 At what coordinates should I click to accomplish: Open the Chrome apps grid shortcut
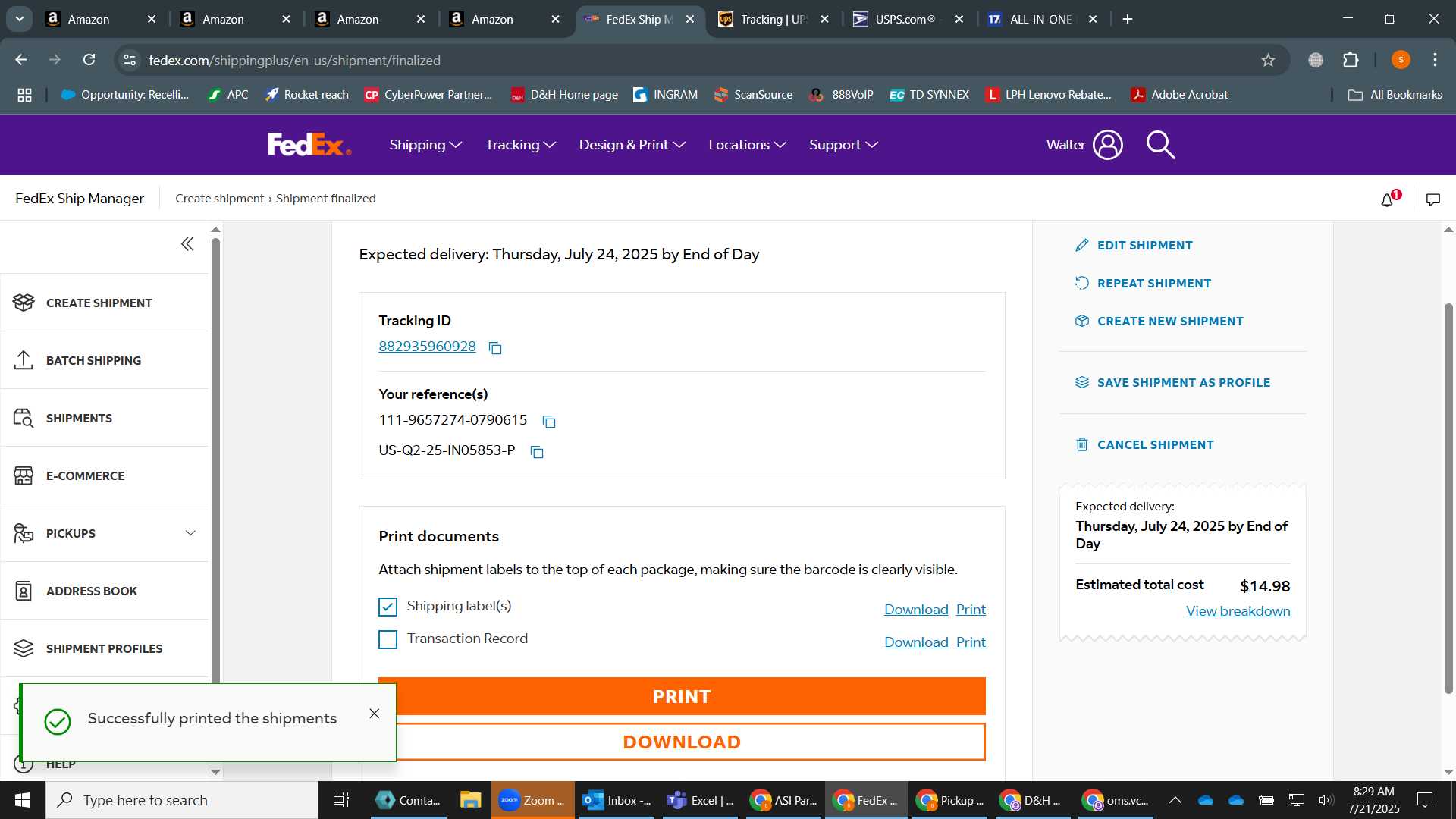pyautogui.click(x=24, y=95)
